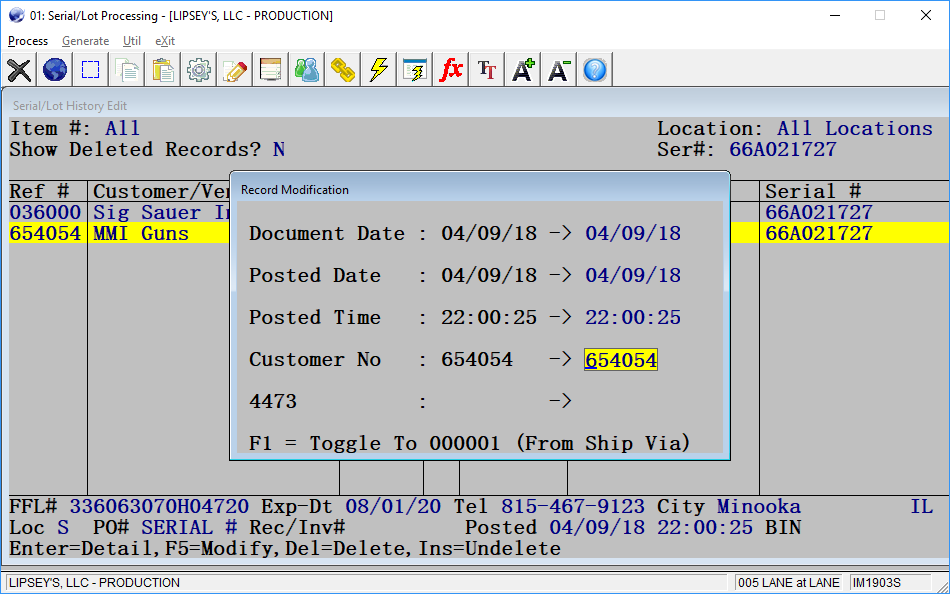
Task: Click the 4473 label in the dialog
Action: 273,401
